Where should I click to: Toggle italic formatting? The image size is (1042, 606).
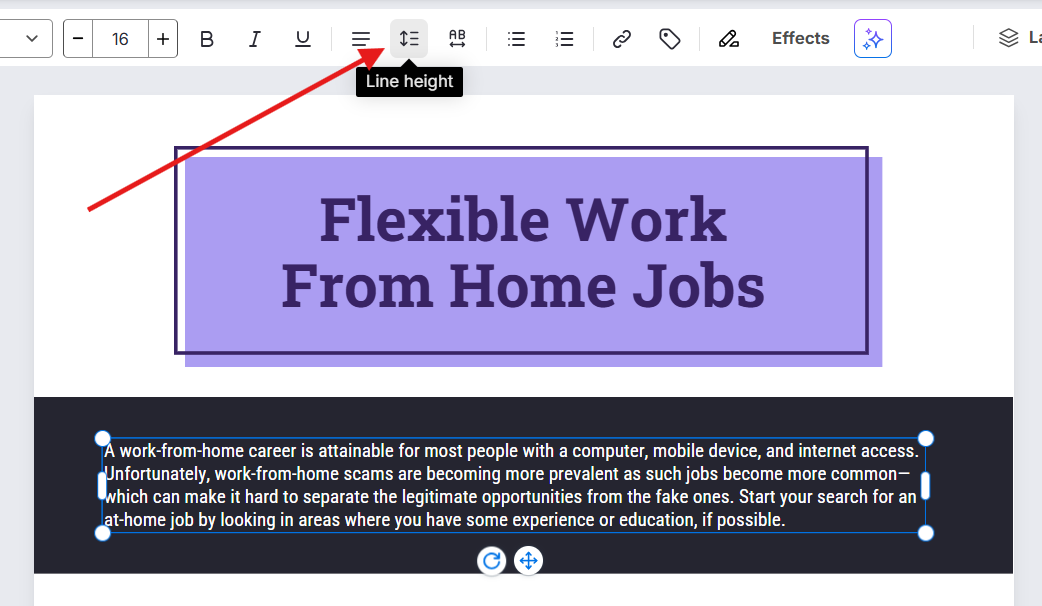(x=254, y=39)
